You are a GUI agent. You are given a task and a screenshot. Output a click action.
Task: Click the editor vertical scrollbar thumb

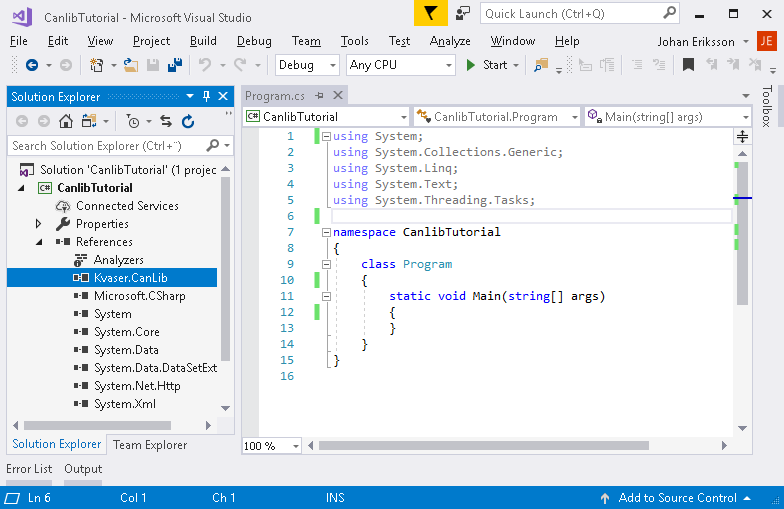[x=742, y=232]
